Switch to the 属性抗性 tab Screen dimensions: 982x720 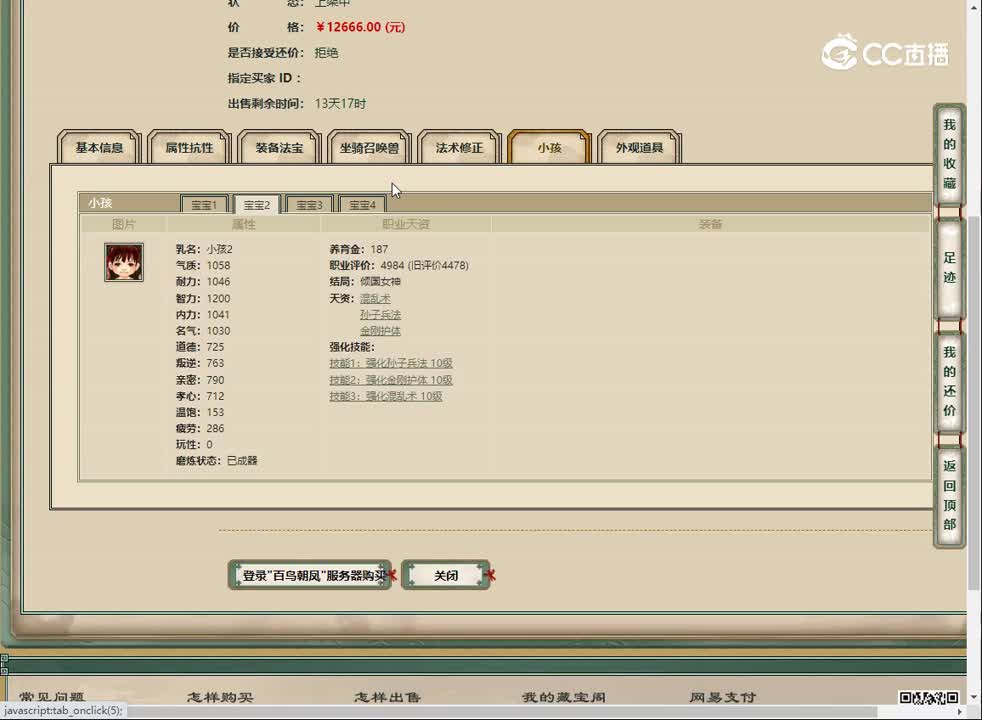coord(189,148)
